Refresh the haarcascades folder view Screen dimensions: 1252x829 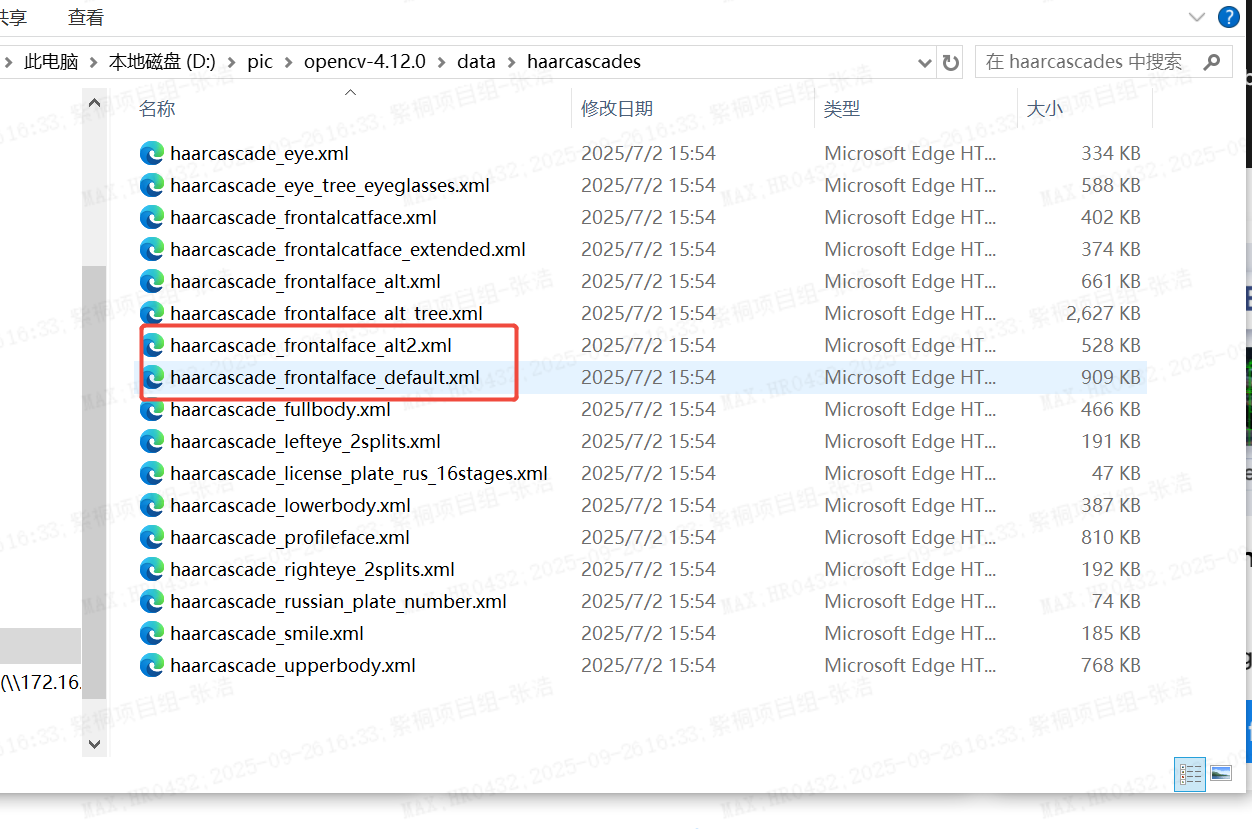(x=951, y=62)
